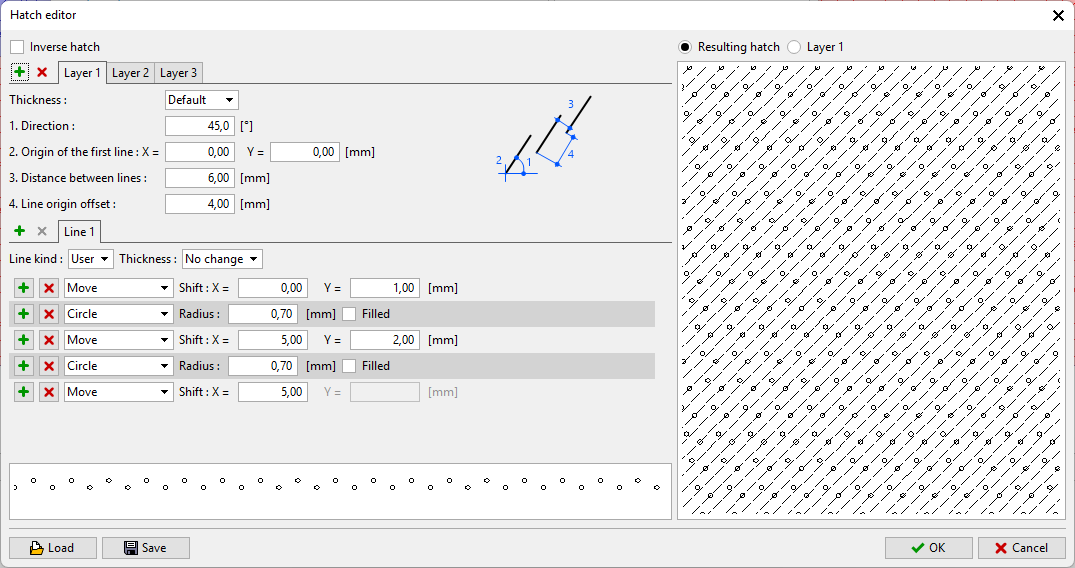This screenshot has height=568, width=1075.
Task: Tick Filled for the first circle
Action: tap(349, 314)
